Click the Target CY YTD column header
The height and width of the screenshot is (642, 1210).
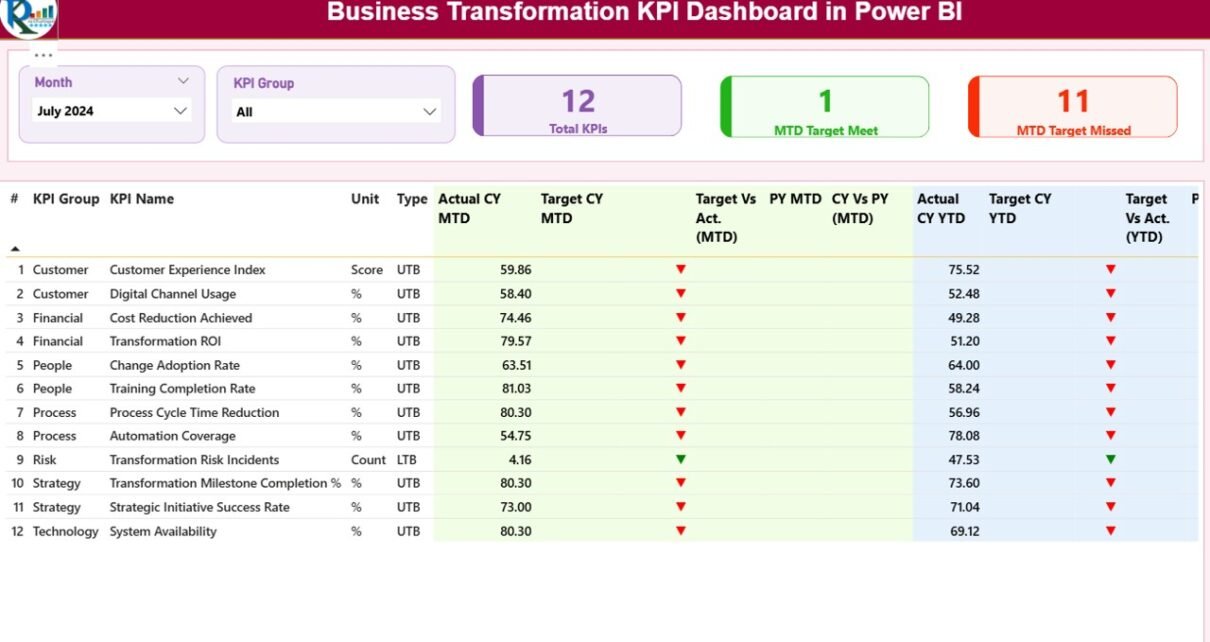tap(1019, 208)
